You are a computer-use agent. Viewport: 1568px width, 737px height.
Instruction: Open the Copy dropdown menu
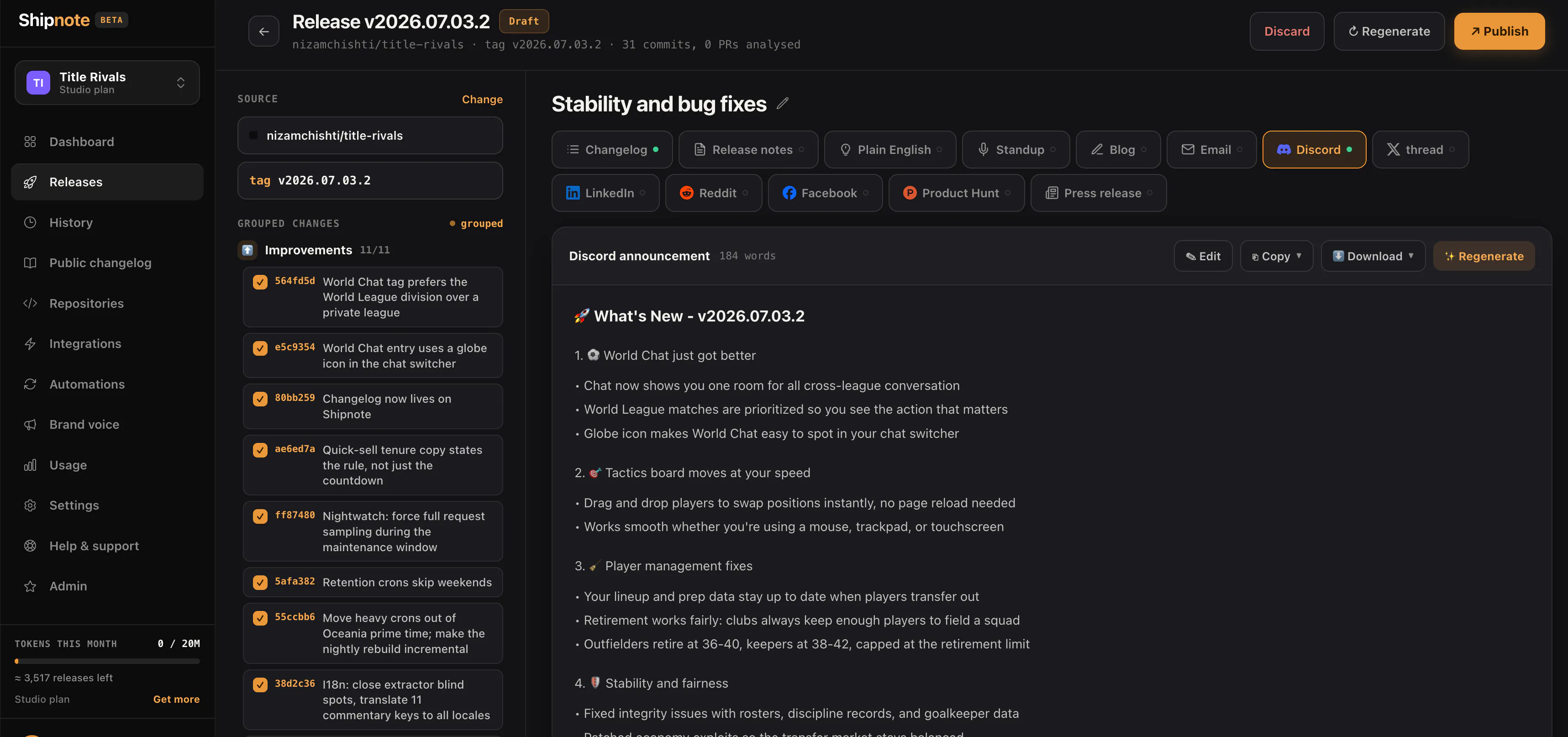pyautogui.click(x=1276, y=256)
